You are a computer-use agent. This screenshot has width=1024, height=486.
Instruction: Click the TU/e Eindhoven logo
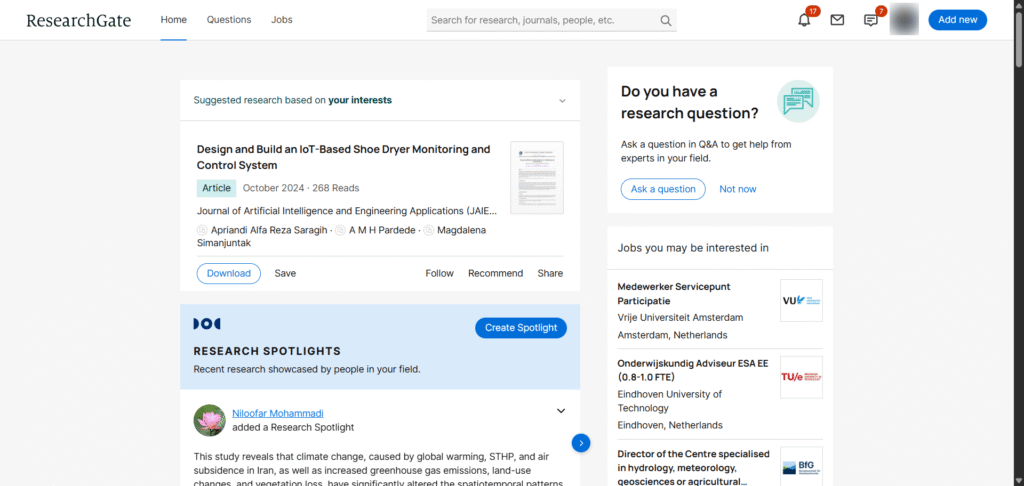[x=801, y=377]
